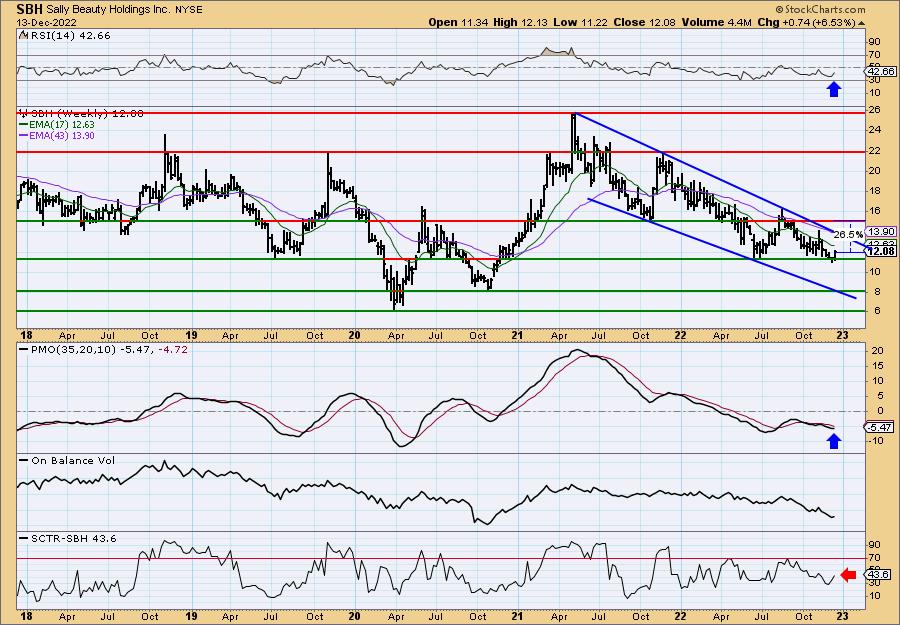Click the -10 PMO axis label
Image resolution: width=900 pixels, height=625 pixels.
click(x=876, y=441)
